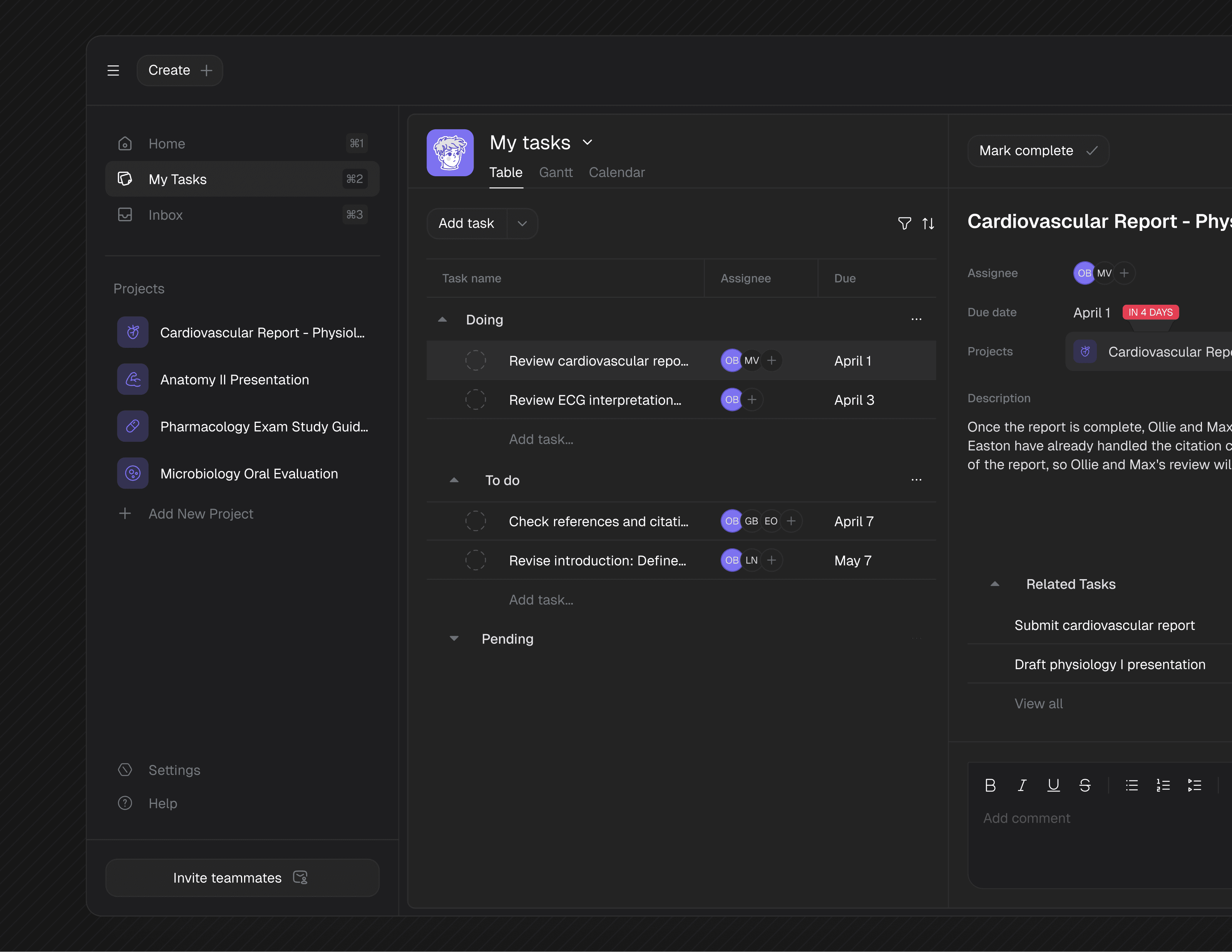The image size is (1232, 952).
Task: Switch to the Calendar view tab
Action: pos(616,172)
